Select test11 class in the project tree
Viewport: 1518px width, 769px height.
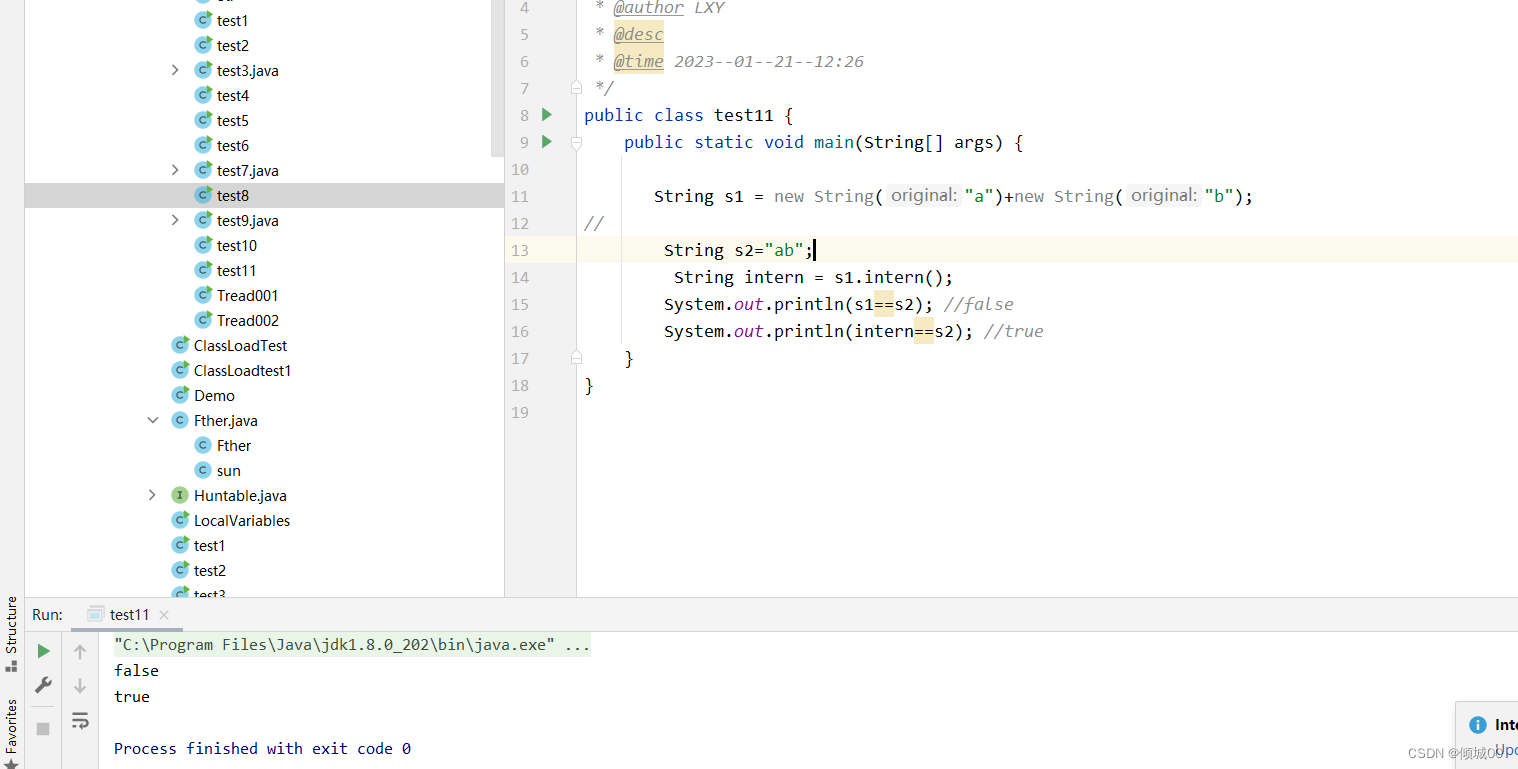tap(237, 270)
